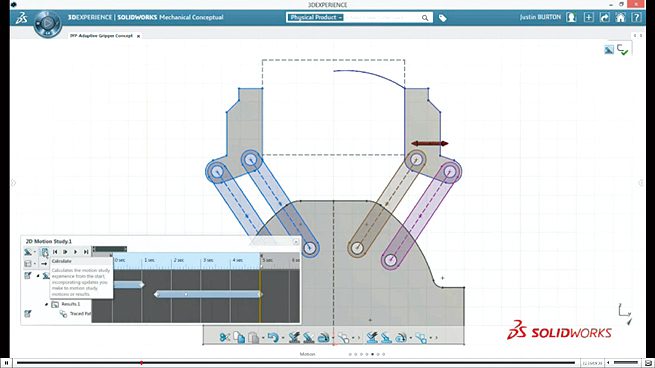
Task: Jump to start of motion study
Action: (x=55, y=252)
